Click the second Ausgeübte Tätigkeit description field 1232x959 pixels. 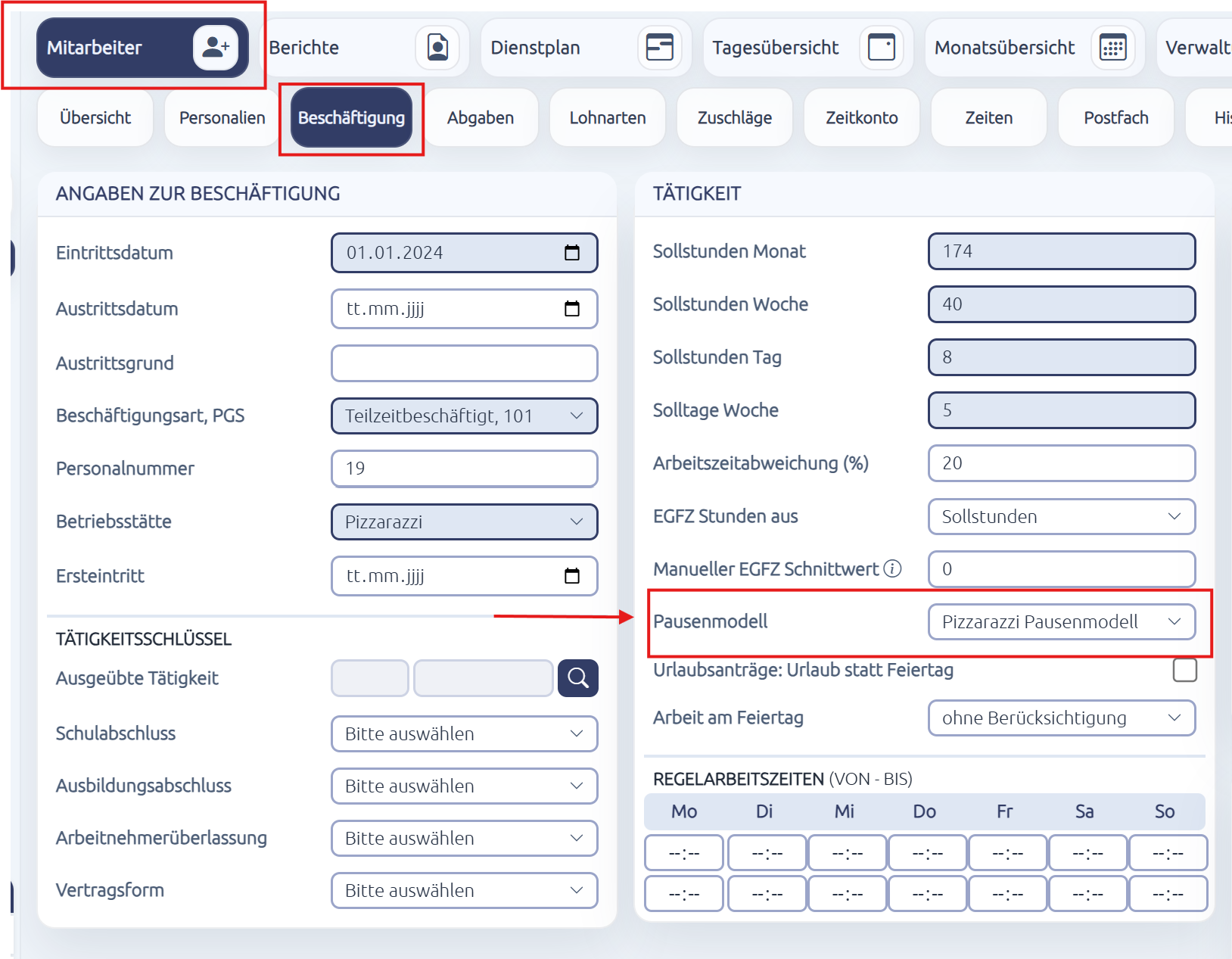coord(484,678)
